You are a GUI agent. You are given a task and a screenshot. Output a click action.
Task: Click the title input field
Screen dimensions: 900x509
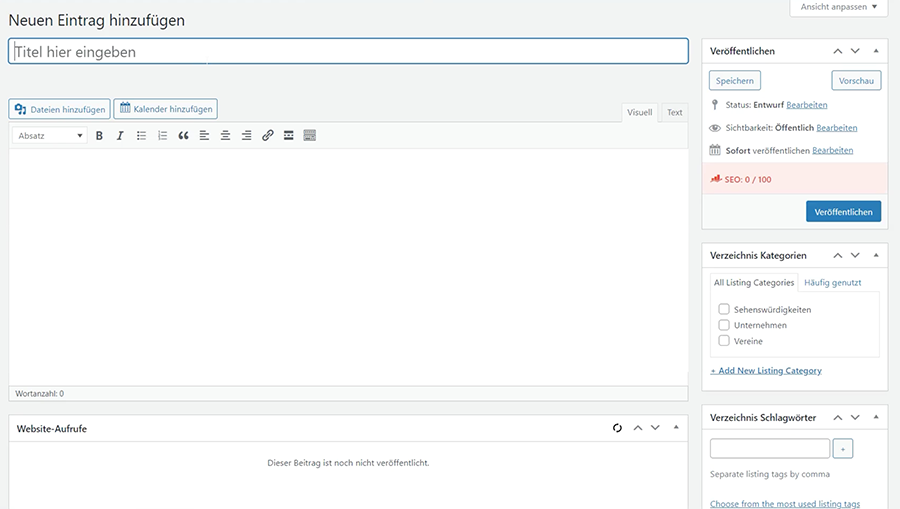click(x=348, y=51)
